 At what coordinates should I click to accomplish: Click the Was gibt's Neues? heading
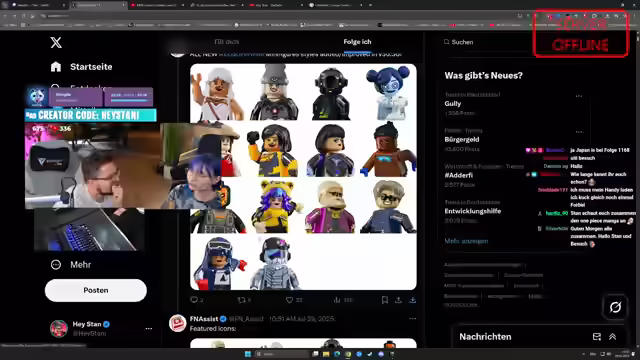click(x=484, y=76)
